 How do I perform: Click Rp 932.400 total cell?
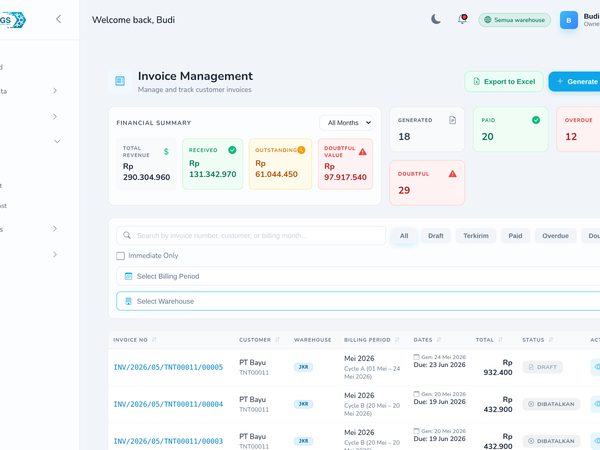[497, 367]
